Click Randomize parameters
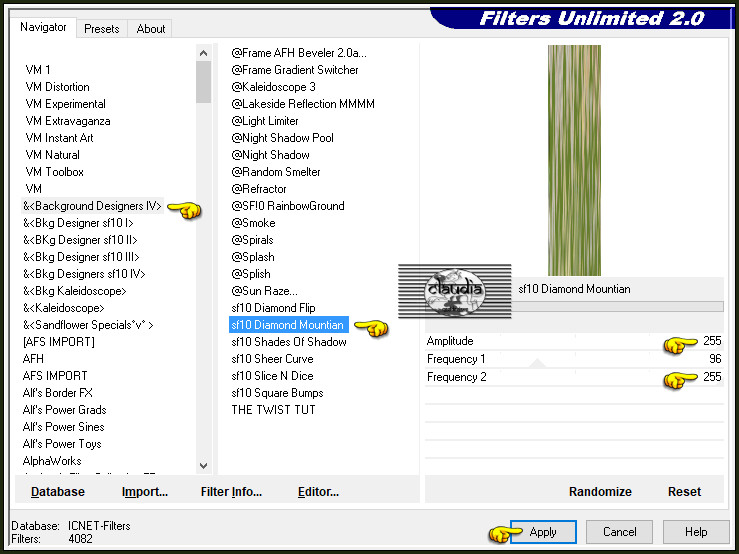 pyautogui.click(x=600, y=491)
